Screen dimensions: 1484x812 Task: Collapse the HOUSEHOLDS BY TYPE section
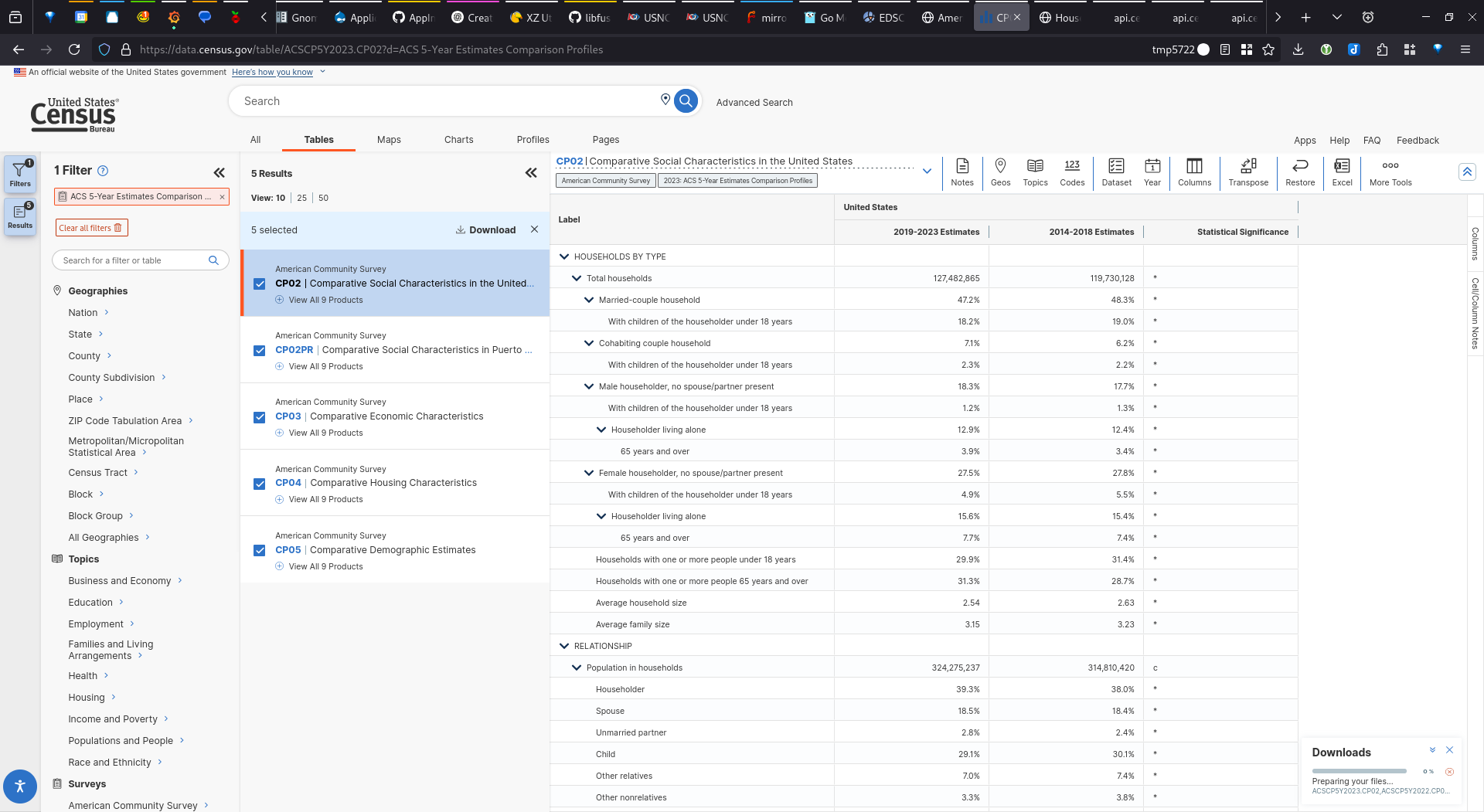click(x=563, y=257)
